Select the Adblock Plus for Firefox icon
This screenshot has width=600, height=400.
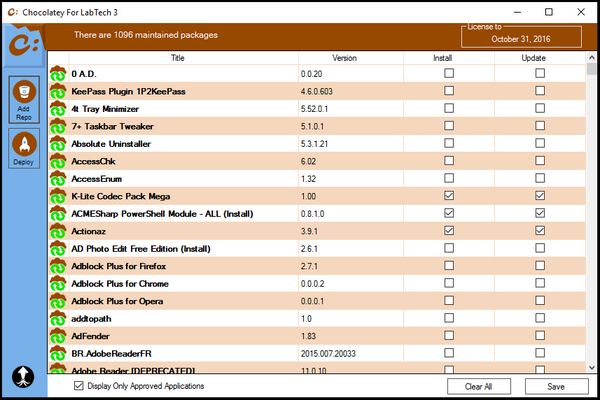[x=58, y=266]
